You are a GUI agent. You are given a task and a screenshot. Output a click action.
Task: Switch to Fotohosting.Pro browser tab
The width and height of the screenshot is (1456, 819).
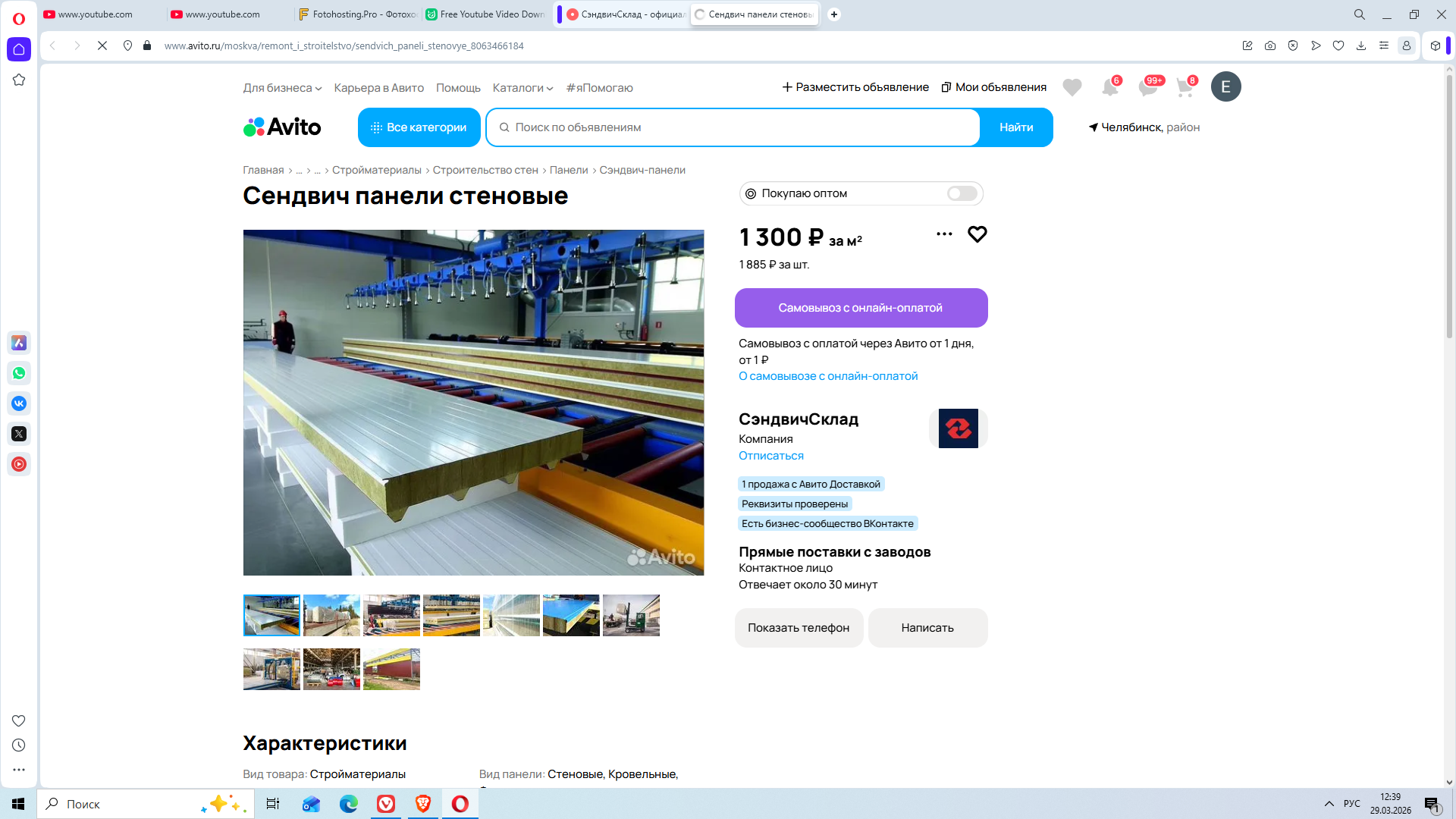356,14
